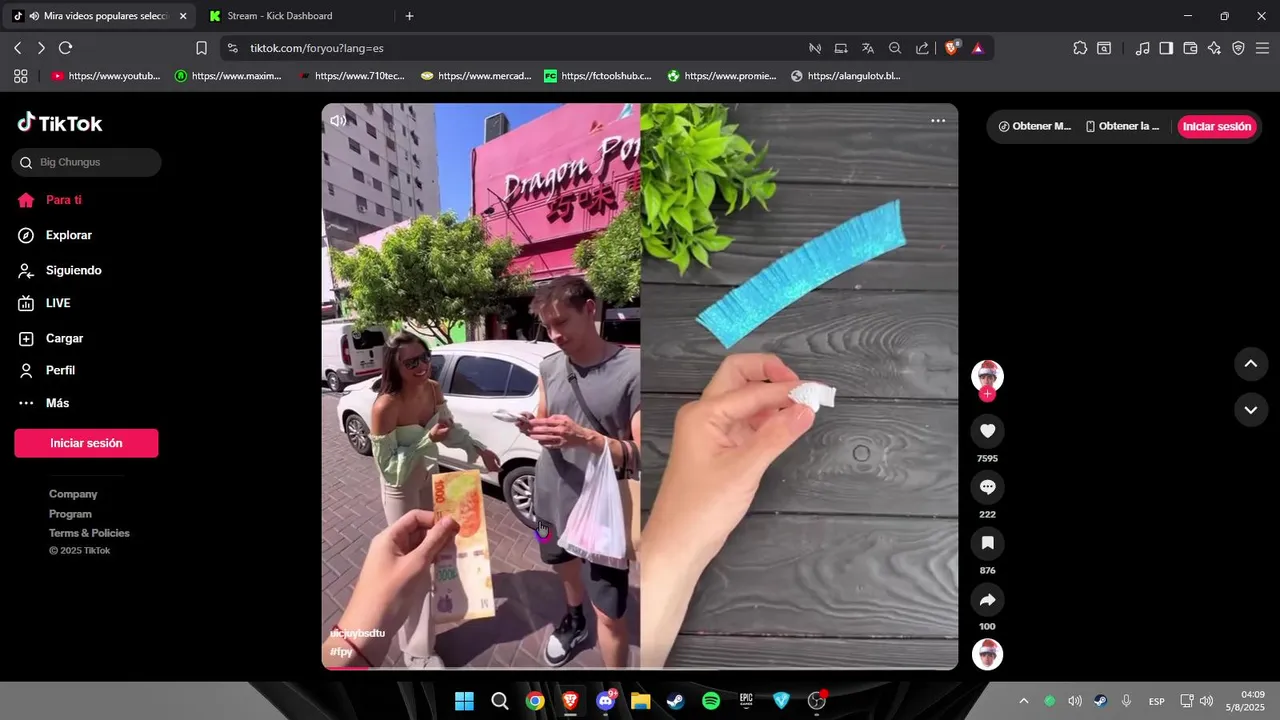Open the video's three-dot options menu
Image resolution: width=1280 pixels, height=720 pixels.
pos(938,121)
